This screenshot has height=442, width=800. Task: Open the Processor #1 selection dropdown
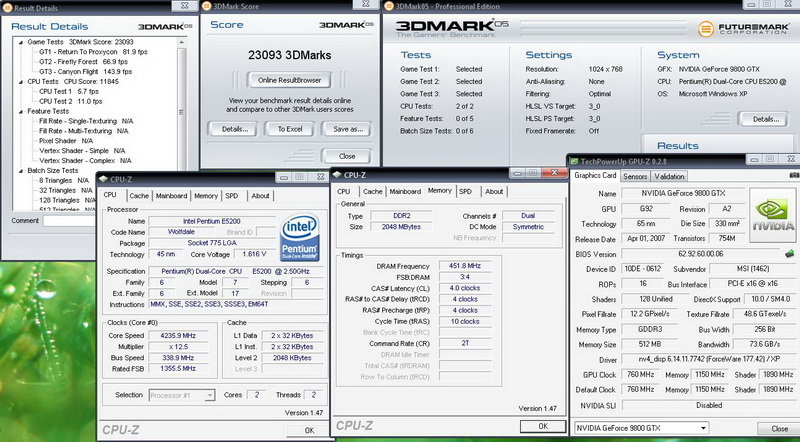209,395
